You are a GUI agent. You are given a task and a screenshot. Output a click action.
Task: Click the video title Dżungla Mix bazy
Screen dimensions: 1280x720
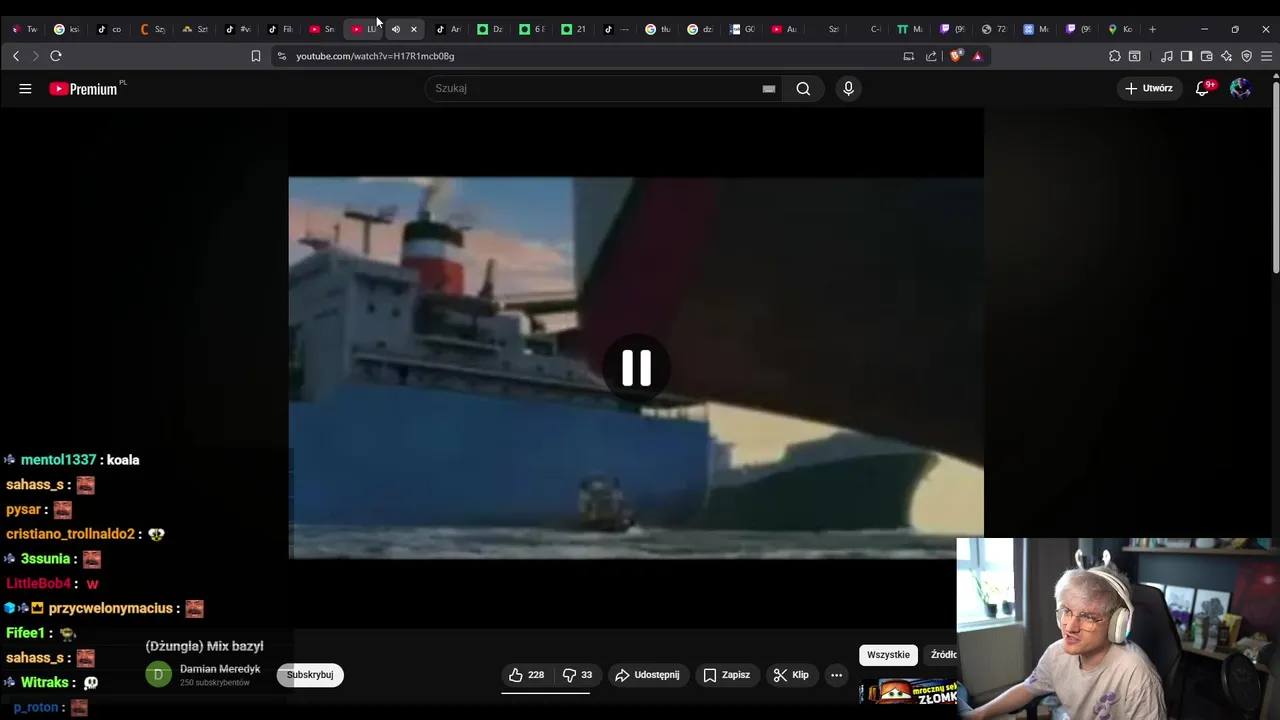point(204,646)
